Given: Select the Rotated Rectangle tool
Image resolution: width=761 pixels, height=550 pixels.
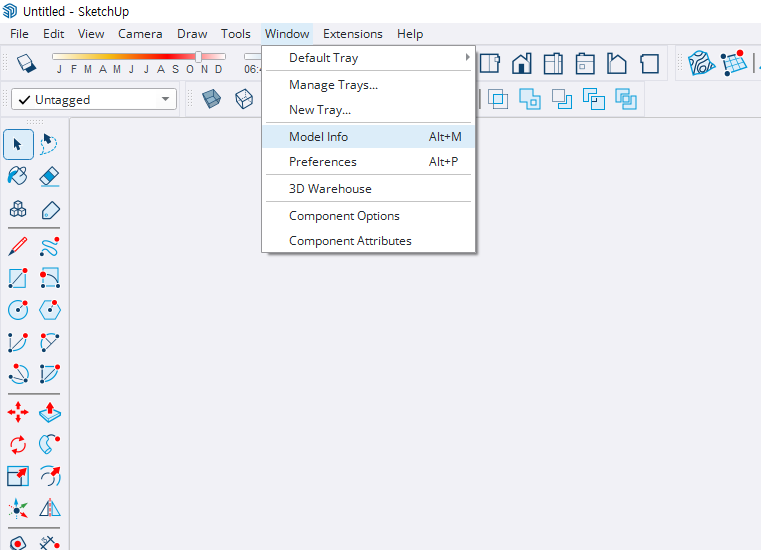Looking at the screenshot, I should [x=50, y=278].
